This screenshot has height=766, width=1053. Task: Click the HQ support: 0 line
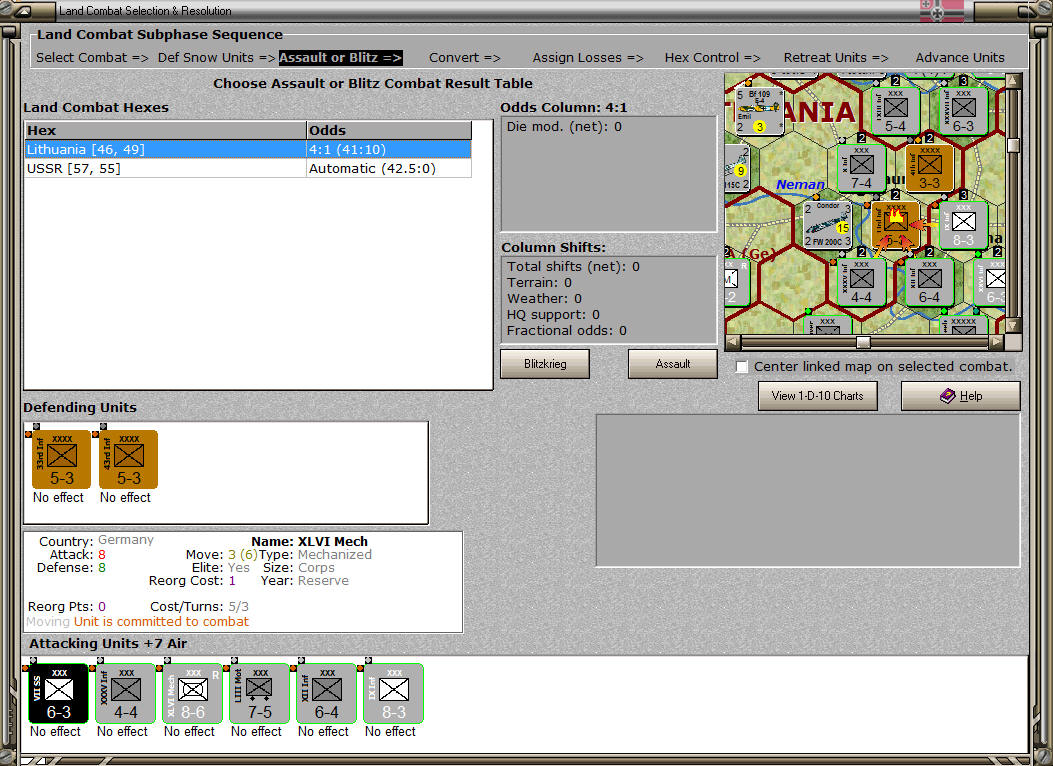pos(553,315)
